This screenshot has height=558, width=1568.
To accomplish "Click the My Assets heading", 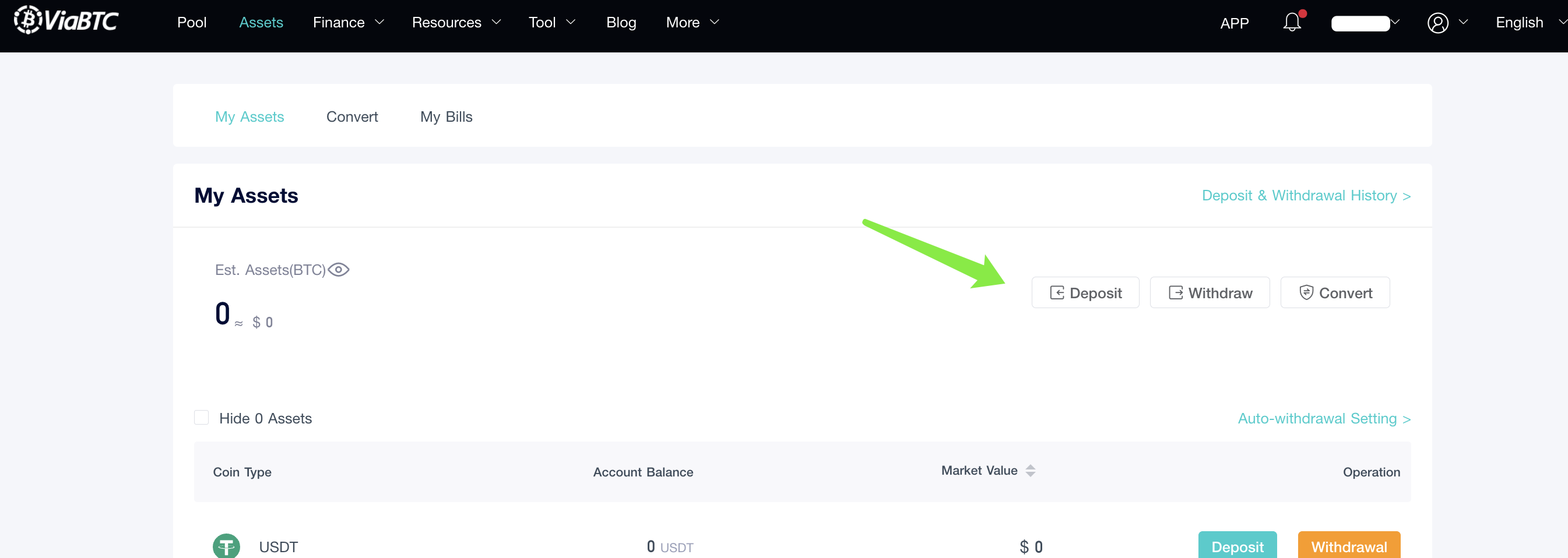I will [246, 195].
